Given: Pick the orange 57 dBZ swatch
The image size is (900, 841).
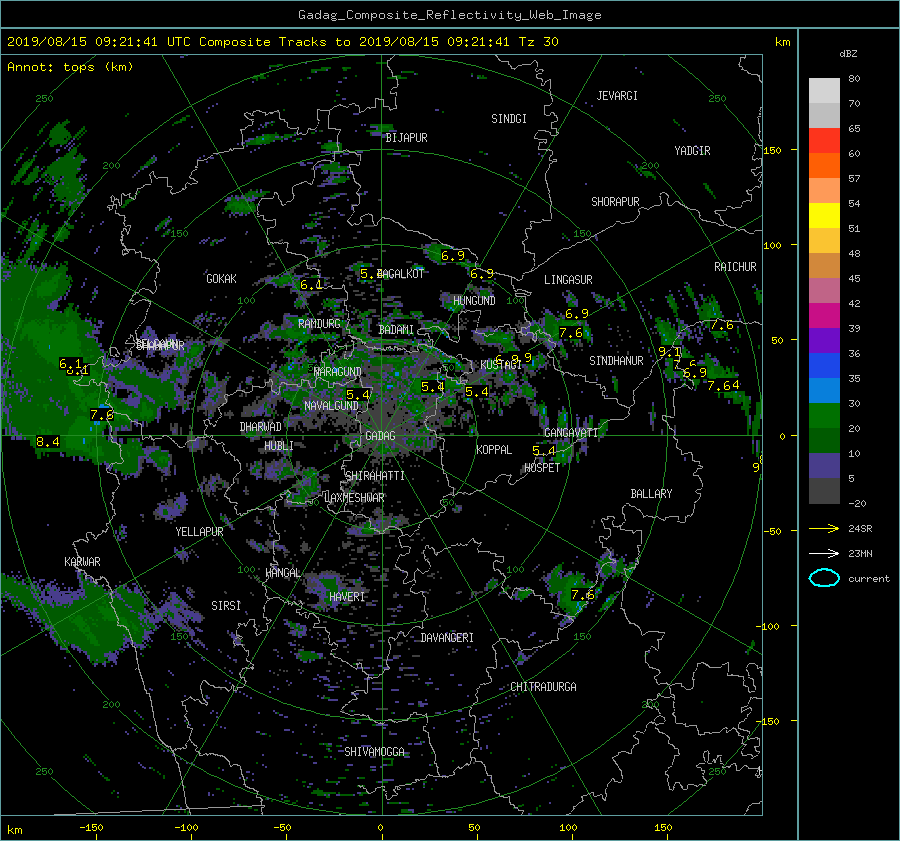Looking at the screenshot, I should click(824, 166).
